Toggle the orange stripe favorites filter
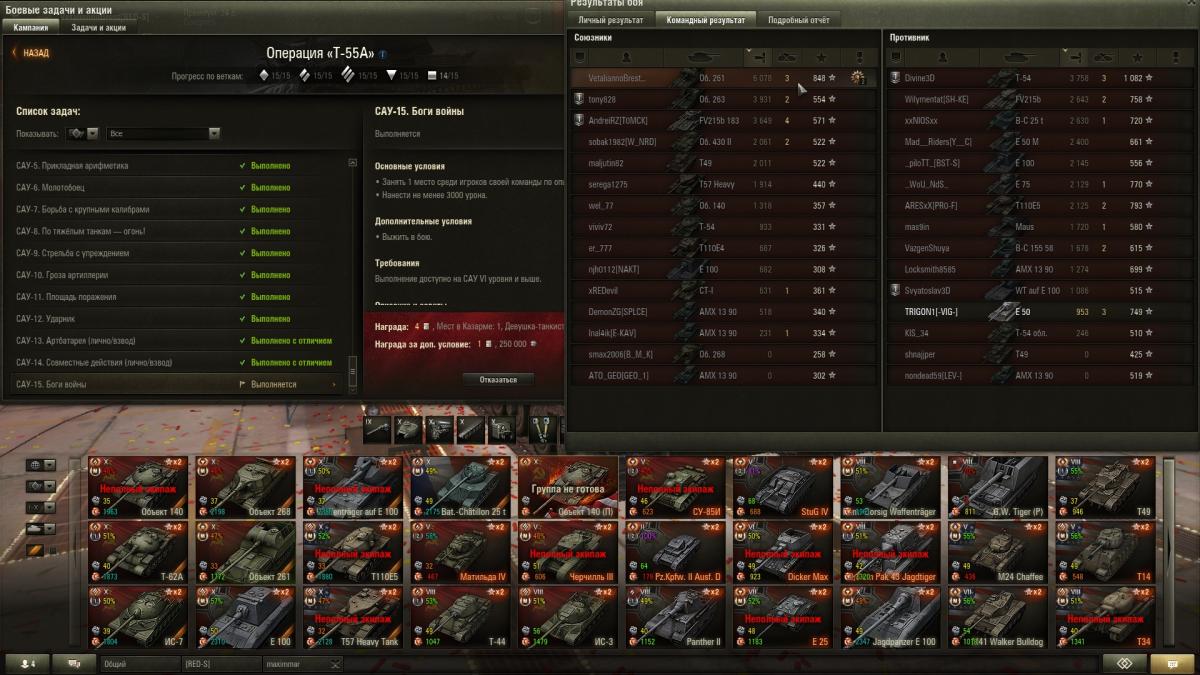 click(x=34, y=549)
